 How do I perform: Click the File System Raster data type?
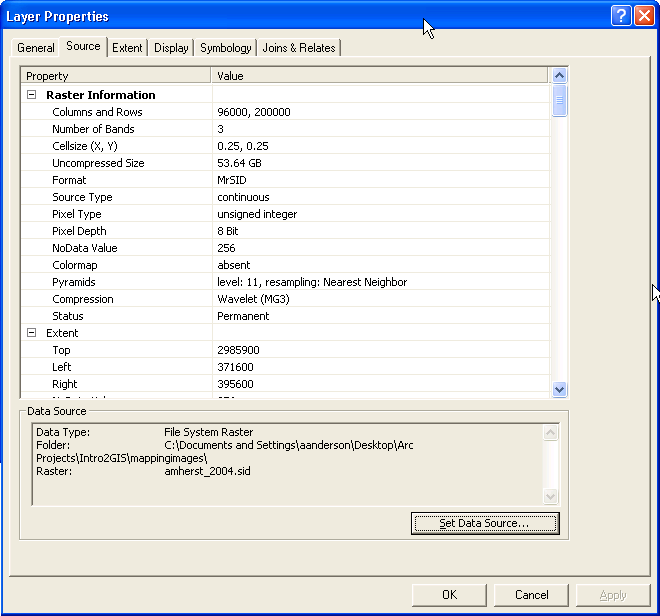208,432
